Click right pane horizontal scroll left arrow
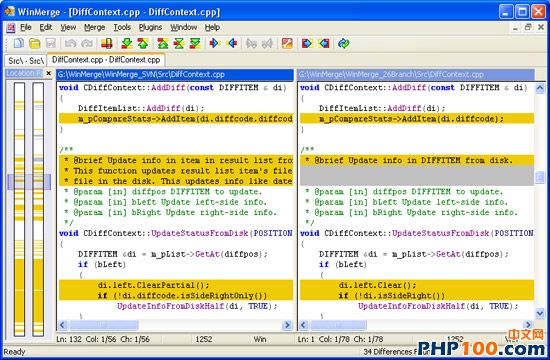This screenshot has height=360, width=550. click(303, 325)
